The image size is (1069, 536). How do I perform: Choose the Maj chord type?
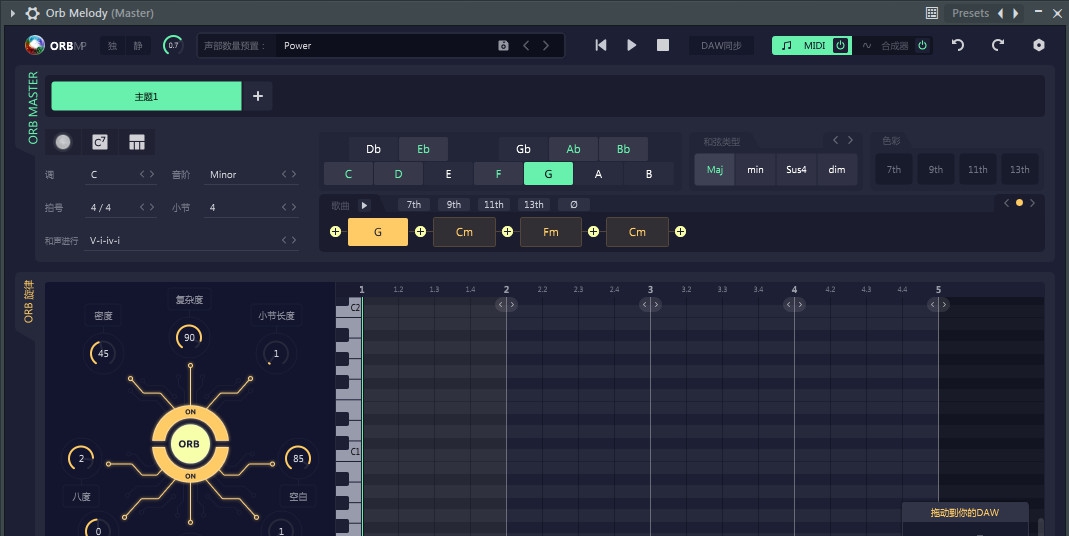(x=714, y=170)
